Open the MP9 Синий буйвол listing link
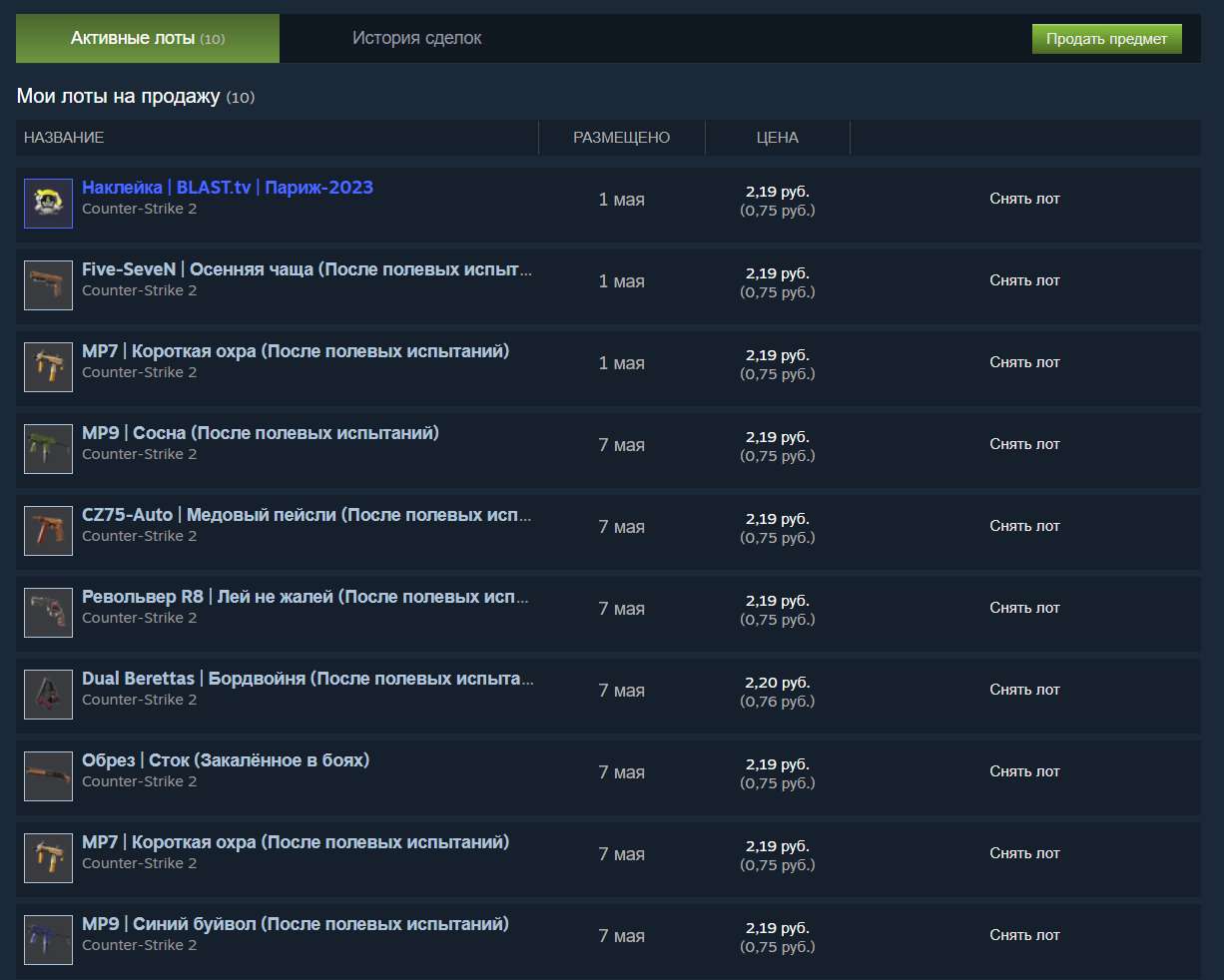1224x980 pixels. [296, 924]
